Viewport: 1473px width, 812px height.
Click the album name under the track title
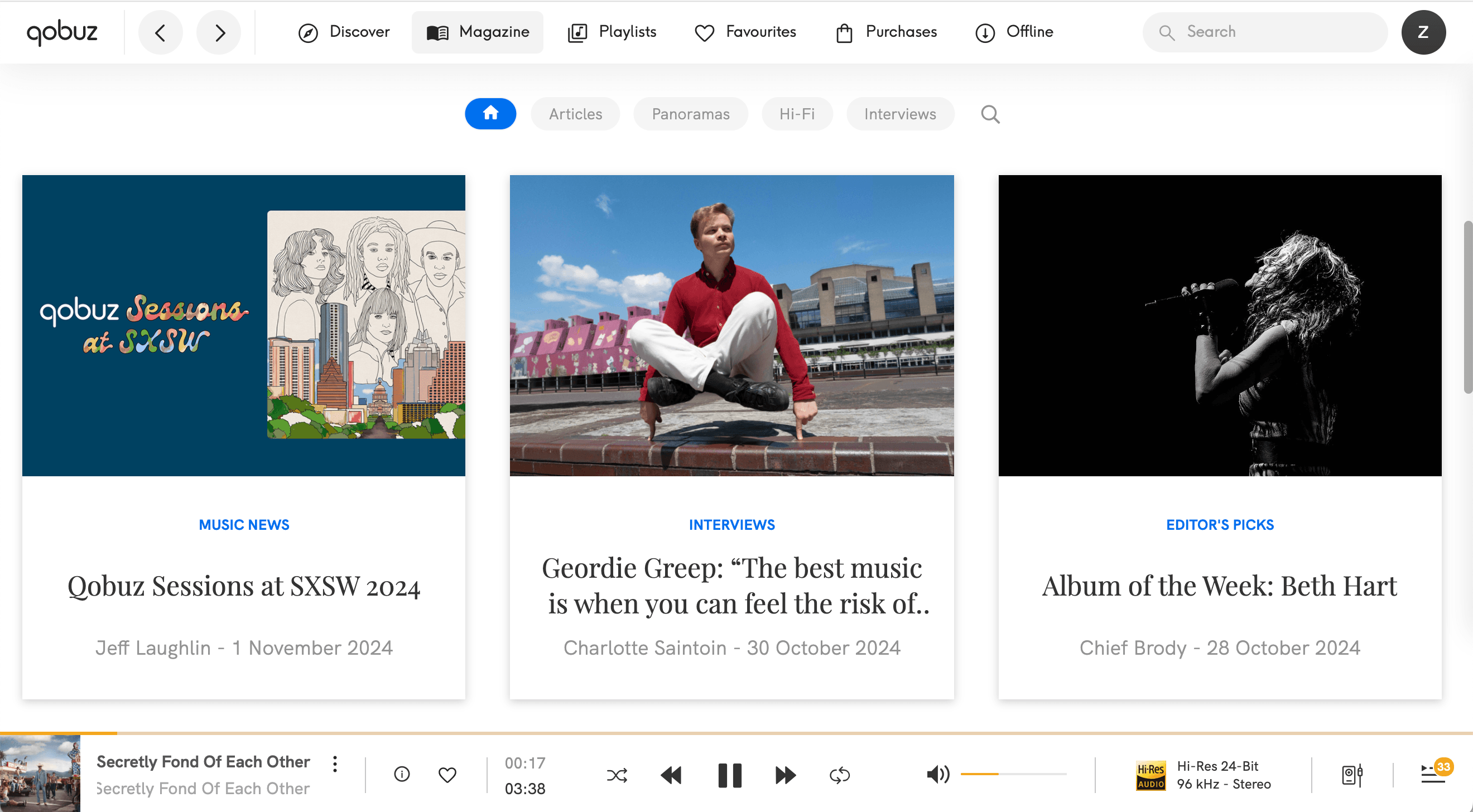(203, 789)
